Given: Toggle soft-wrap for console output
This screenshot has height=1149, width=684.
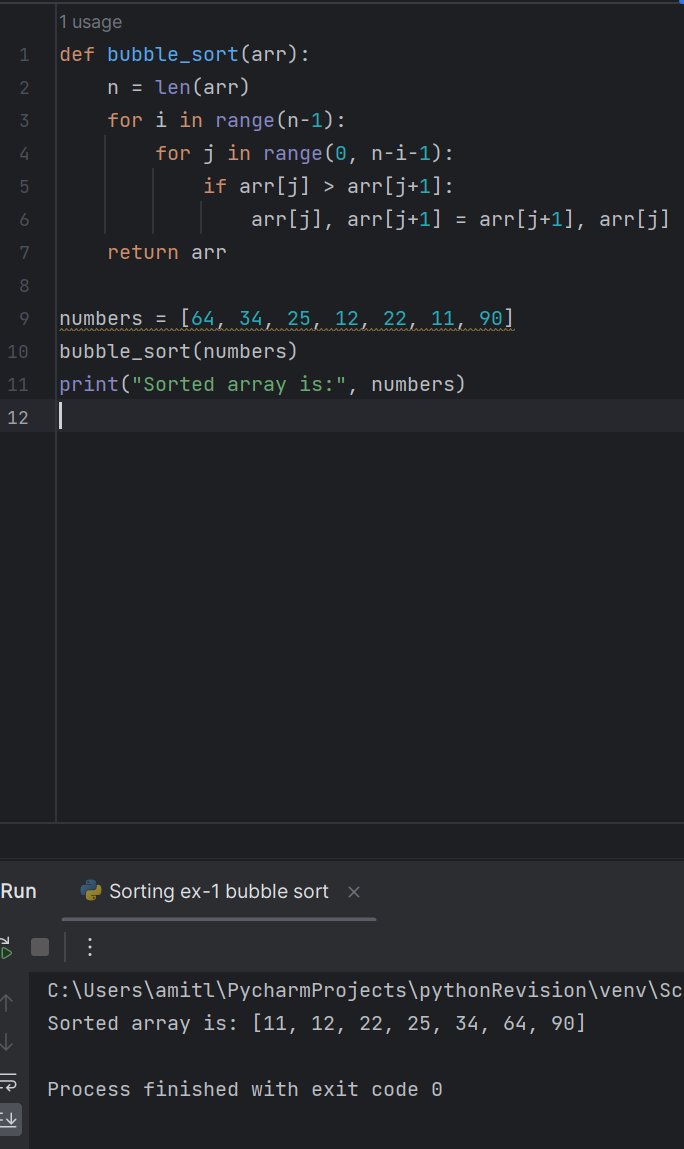Looking at the screenshot, I should pos(8,1081).
